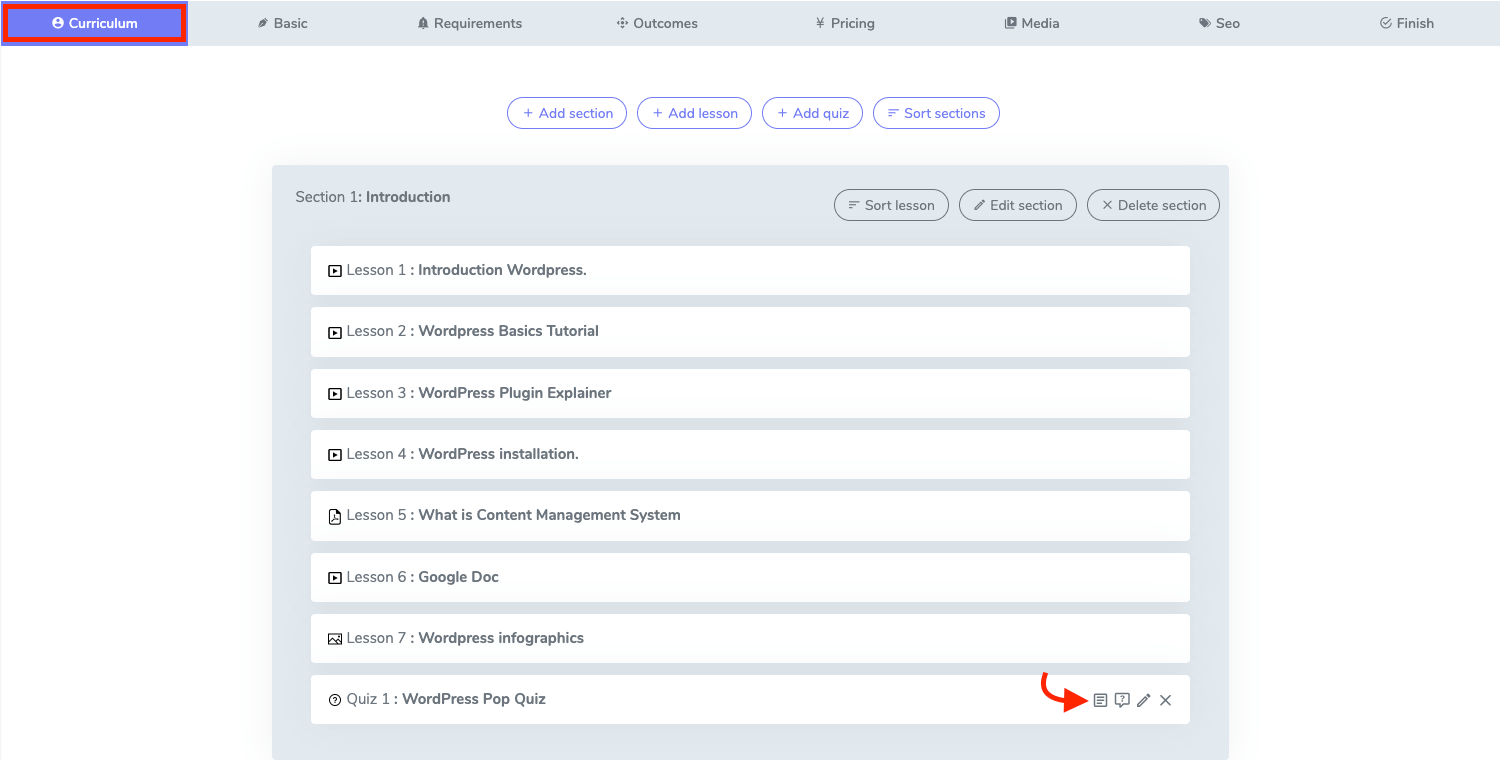Open the Media tab
The width and height of the screenshot is (1500, 760).
[x=1031, y=23]
